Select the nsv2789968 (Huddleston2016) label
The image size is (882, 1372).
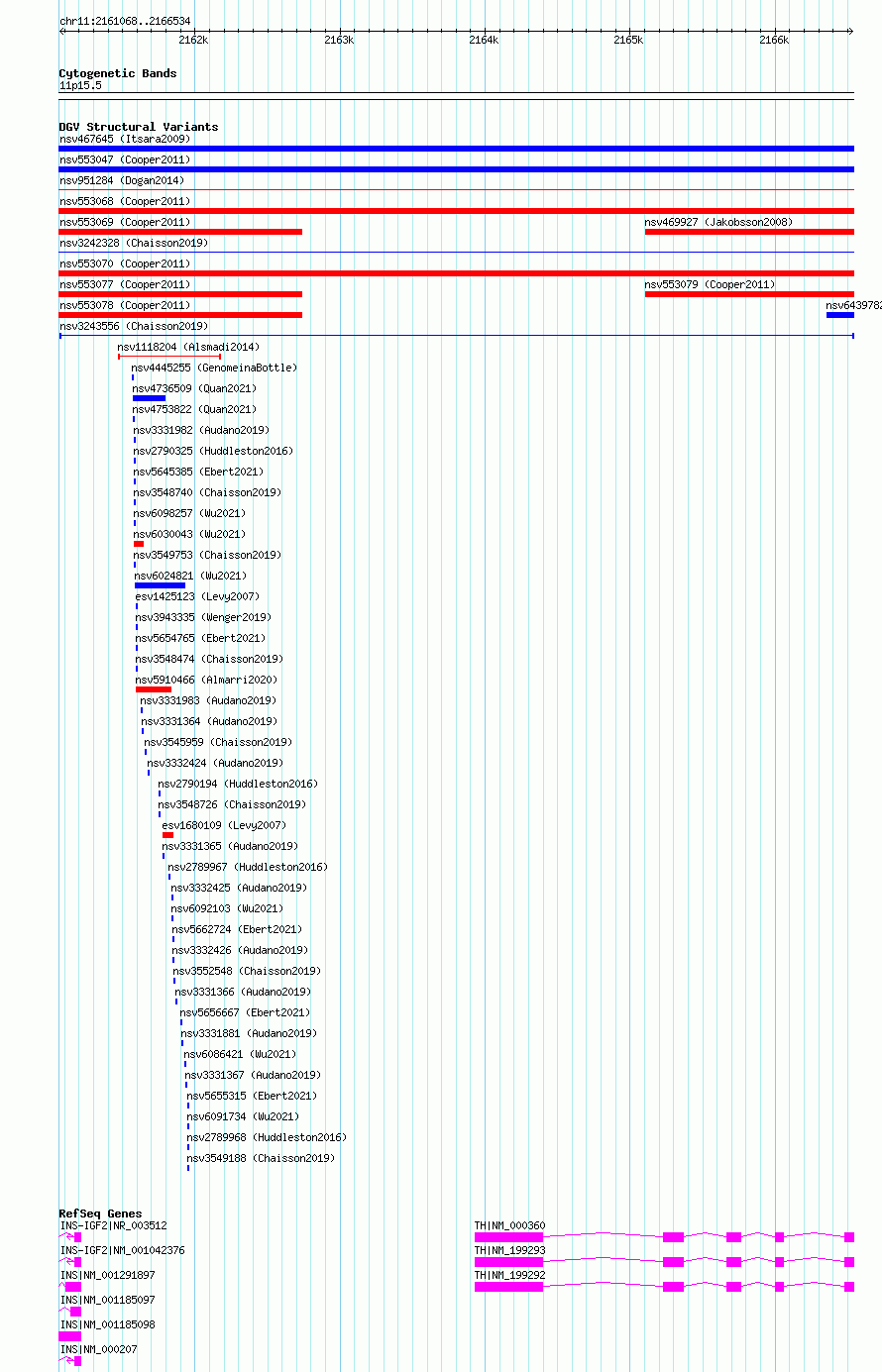click(268, 1137)
